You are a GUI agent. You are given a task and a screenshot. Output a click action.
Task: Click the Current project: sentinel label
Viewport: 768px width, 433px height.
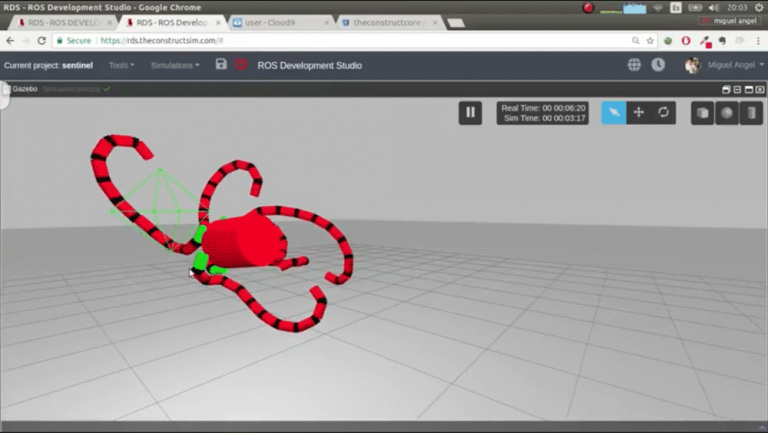click(48, 65)
